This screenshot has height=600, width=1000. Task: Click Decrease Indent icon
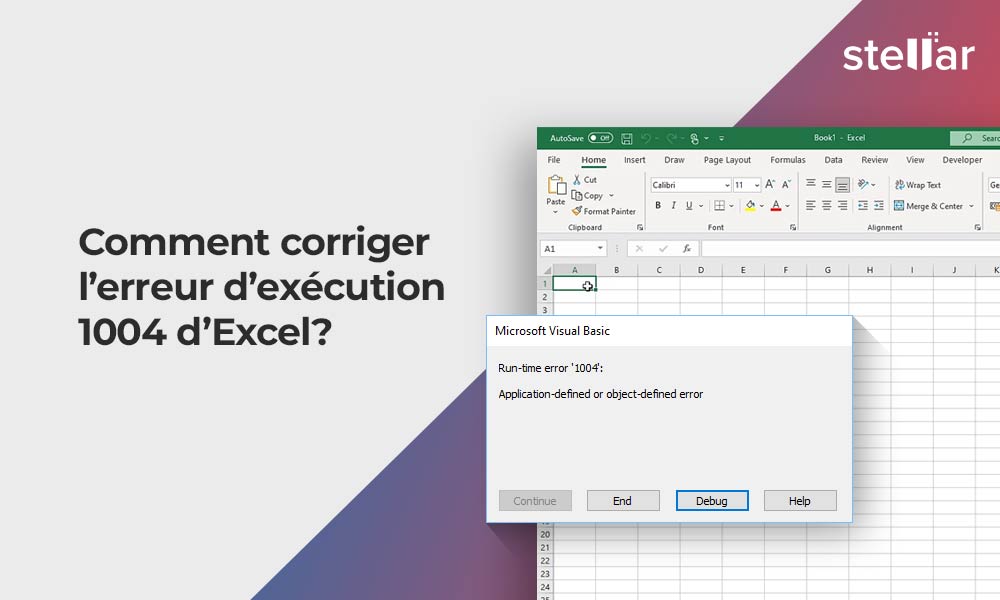tap(863, 205)
